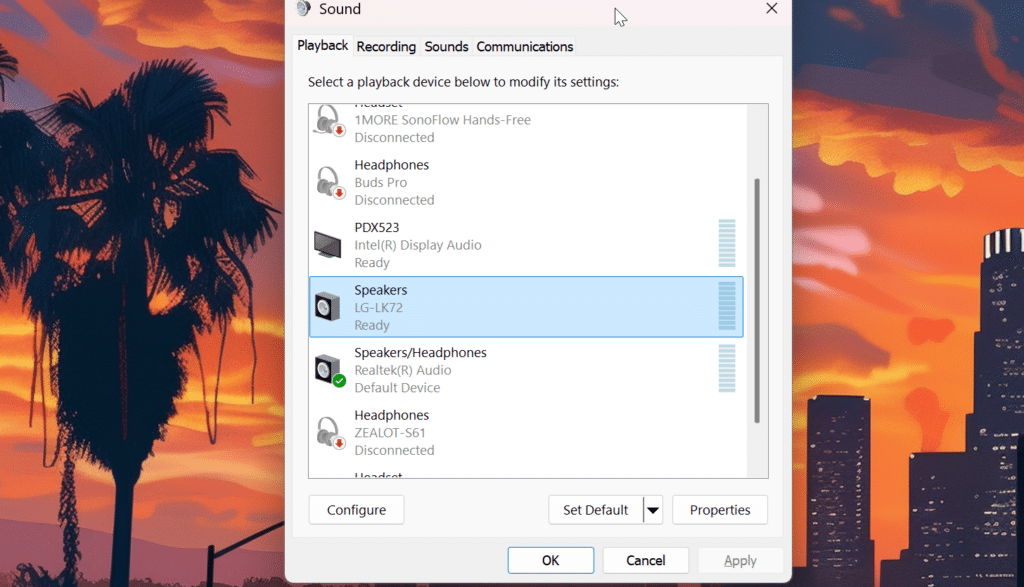Open the Sounds tab
This screenshot has height=587, width=1024.
tap(446, 47)
